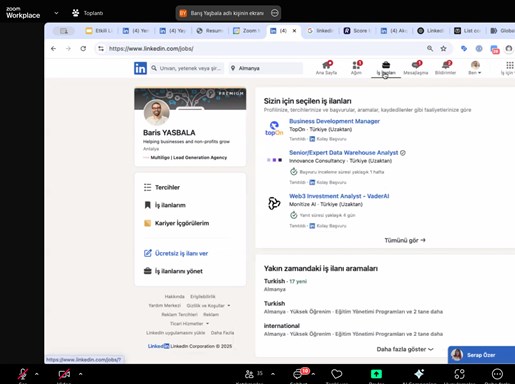Viewport: 515px width, 384px height.
Task: Click the Almanya location field
Action: pos(266,68)
